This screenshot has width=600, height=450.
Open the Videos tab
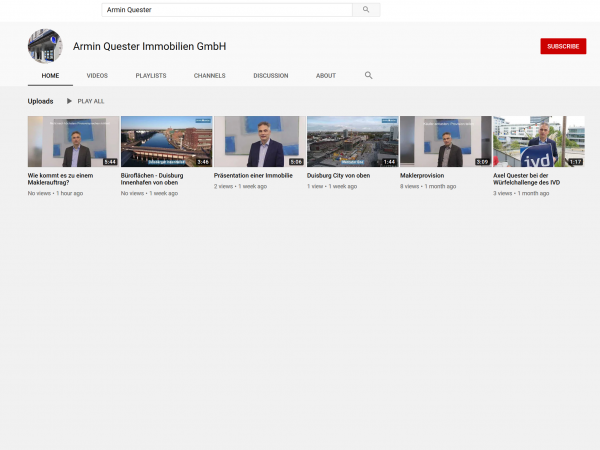[97, 76]
